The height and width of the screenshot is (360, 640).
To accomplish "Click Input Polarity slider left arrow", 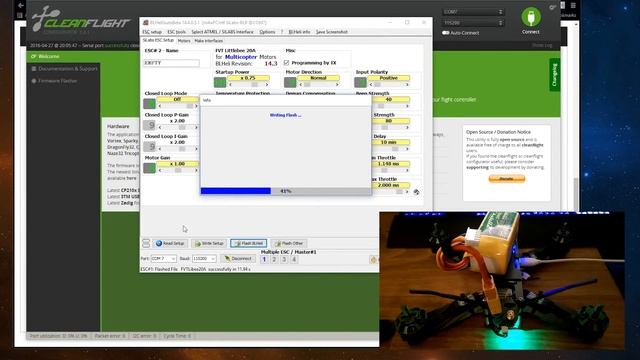I will [x=371, y=84].
